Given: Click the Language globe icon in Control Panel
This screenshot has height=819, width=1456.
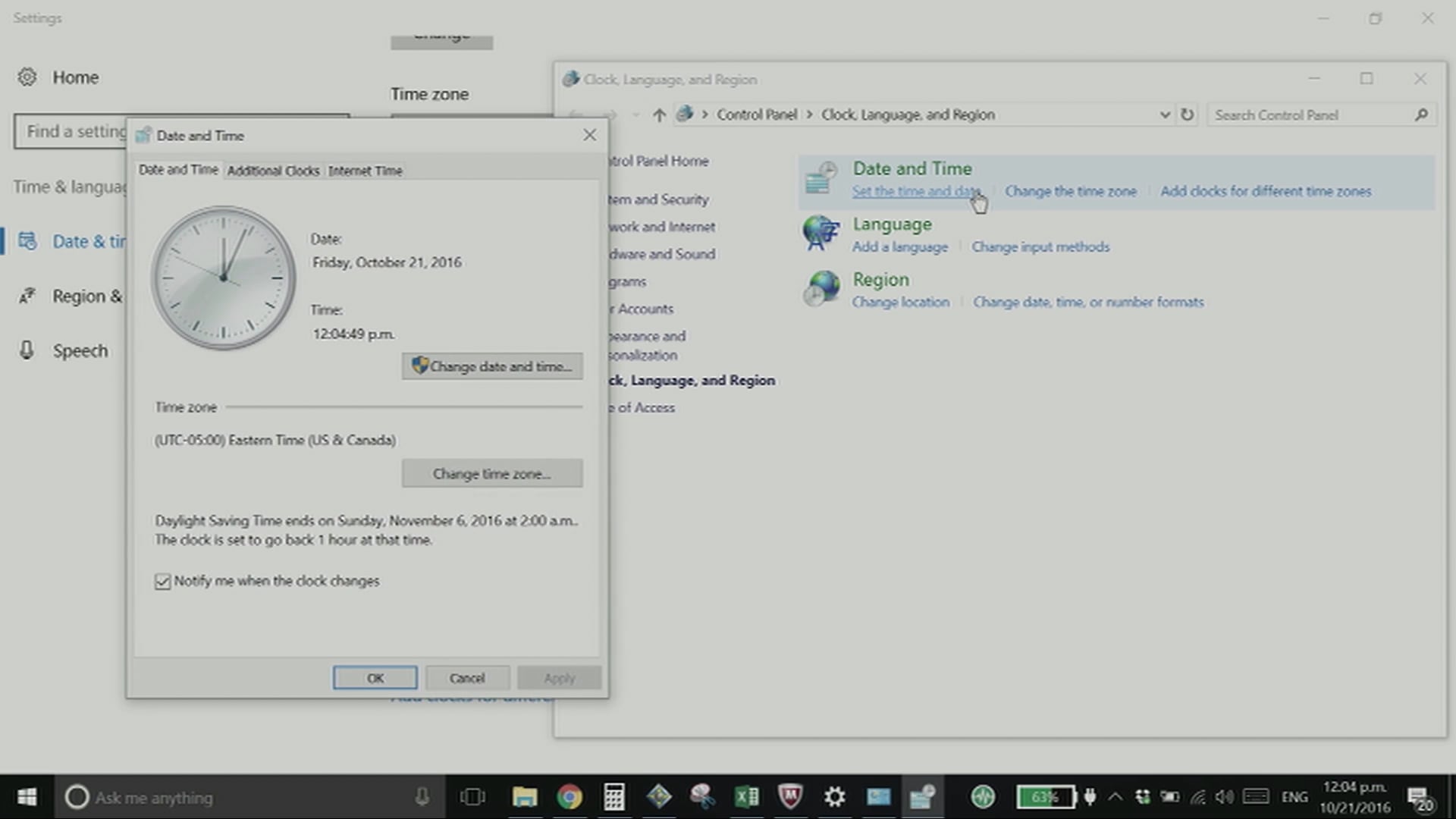Looking at the screenshot, I should click(x=821, y=234).
